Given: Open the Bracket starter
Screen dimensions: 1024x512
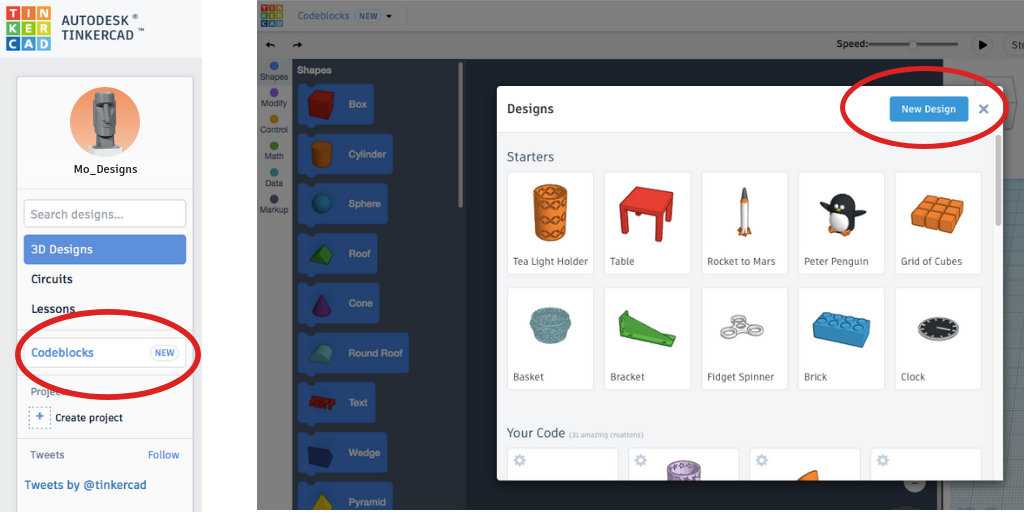Looking at the screenshot, I should tap(647, 338).
